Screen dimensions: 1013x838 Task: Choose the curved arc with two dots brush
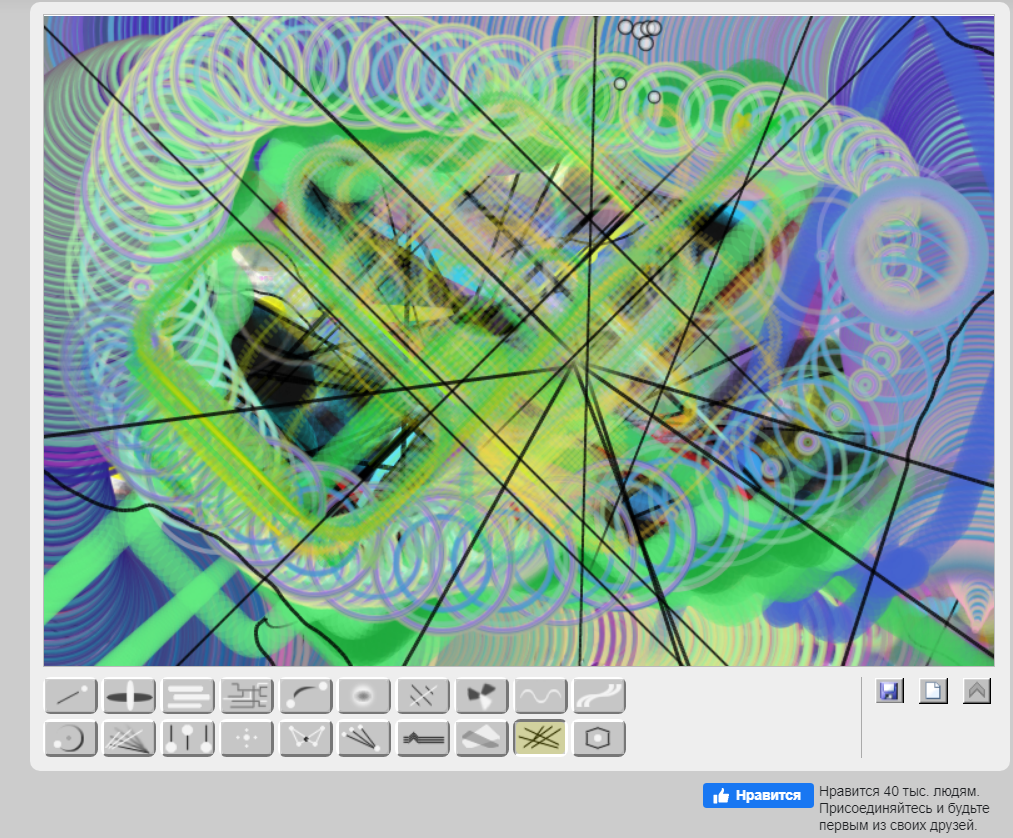306,696
